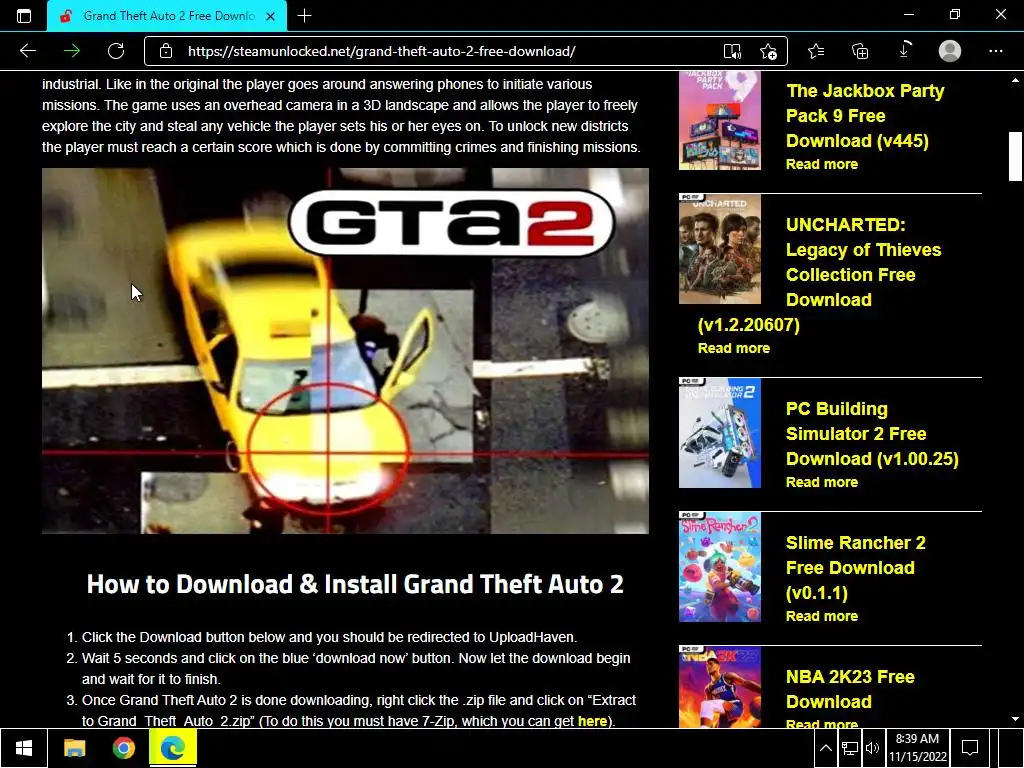Open The Jackbox Party Pack 9 Free Download link

[865, 116]
